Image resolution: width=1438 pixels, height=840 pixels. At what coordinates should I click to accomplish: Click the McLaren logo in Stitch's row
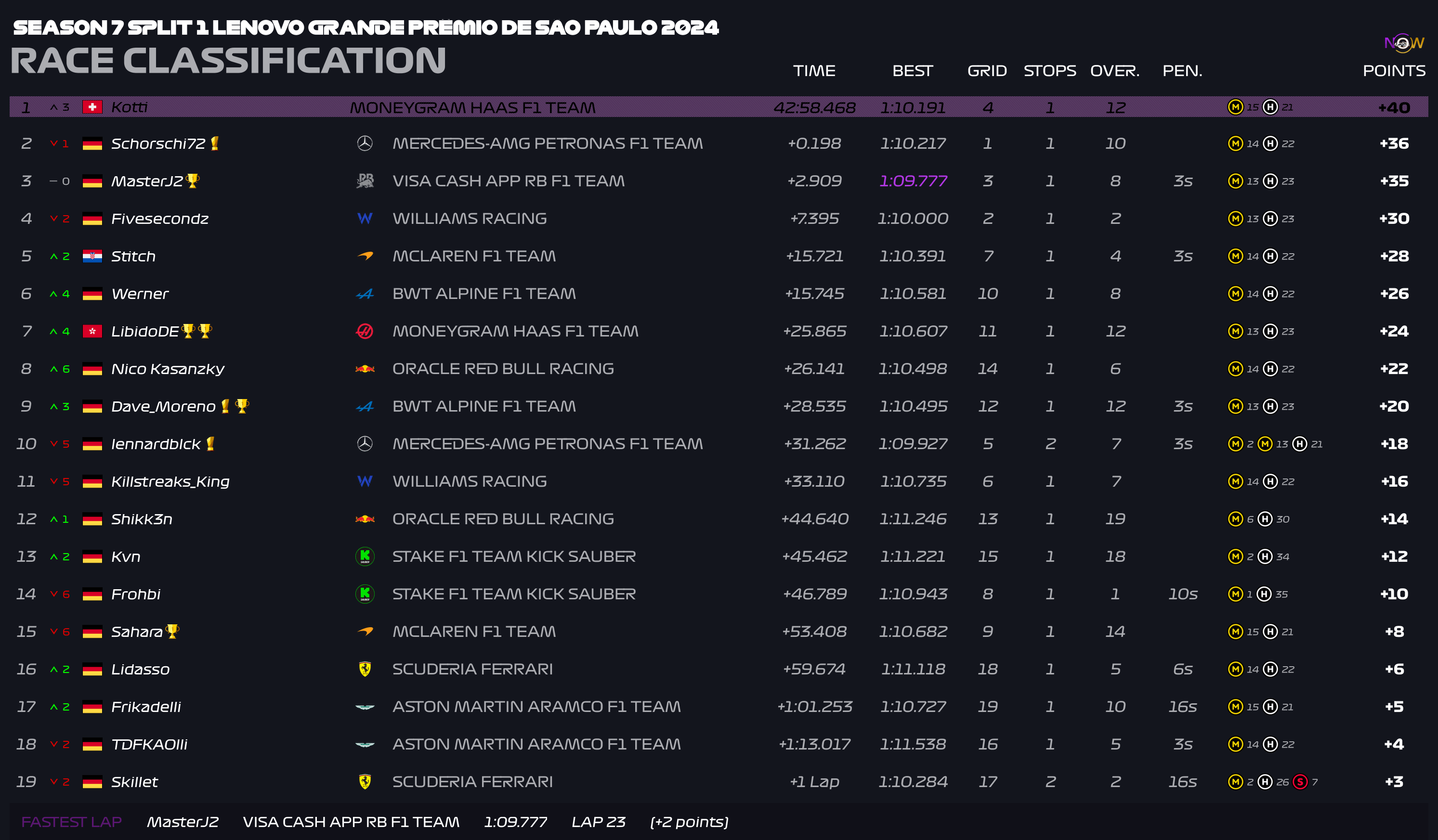[365, 256]
